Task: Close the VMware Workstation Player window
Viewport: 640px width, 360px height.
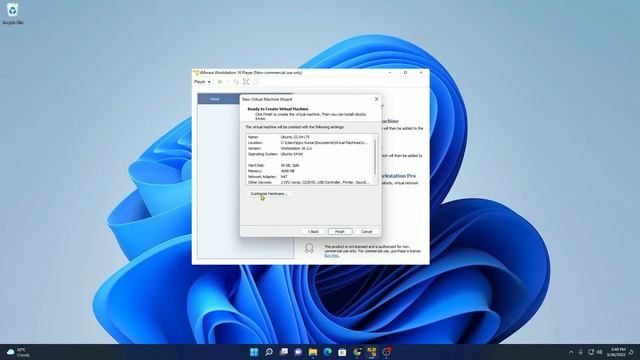Action: click(x=421, y=73)
